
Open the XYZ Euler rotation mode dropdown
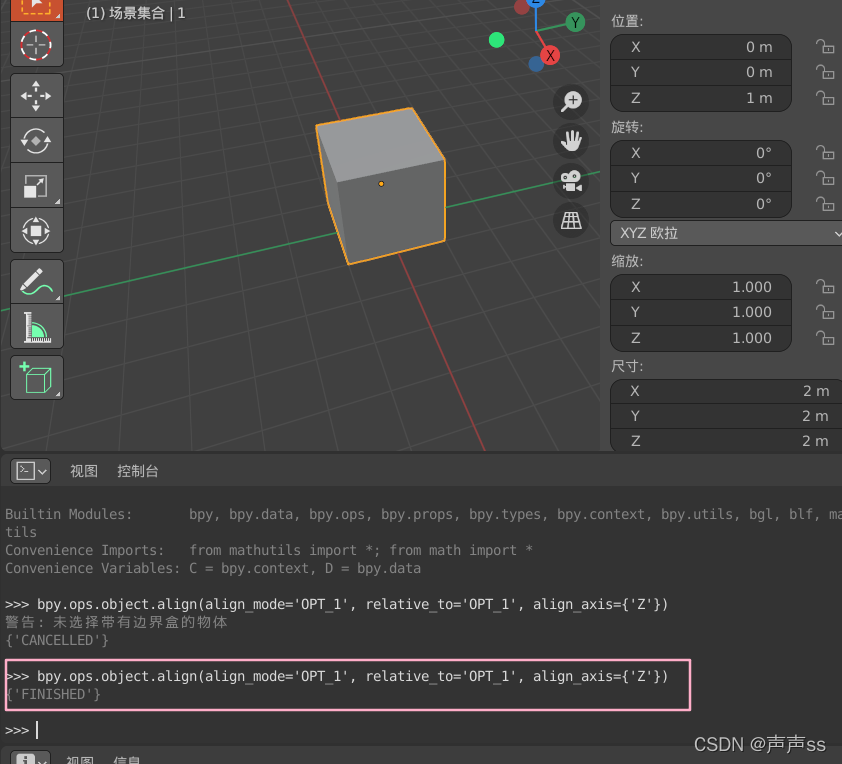[x=725, y=233]
